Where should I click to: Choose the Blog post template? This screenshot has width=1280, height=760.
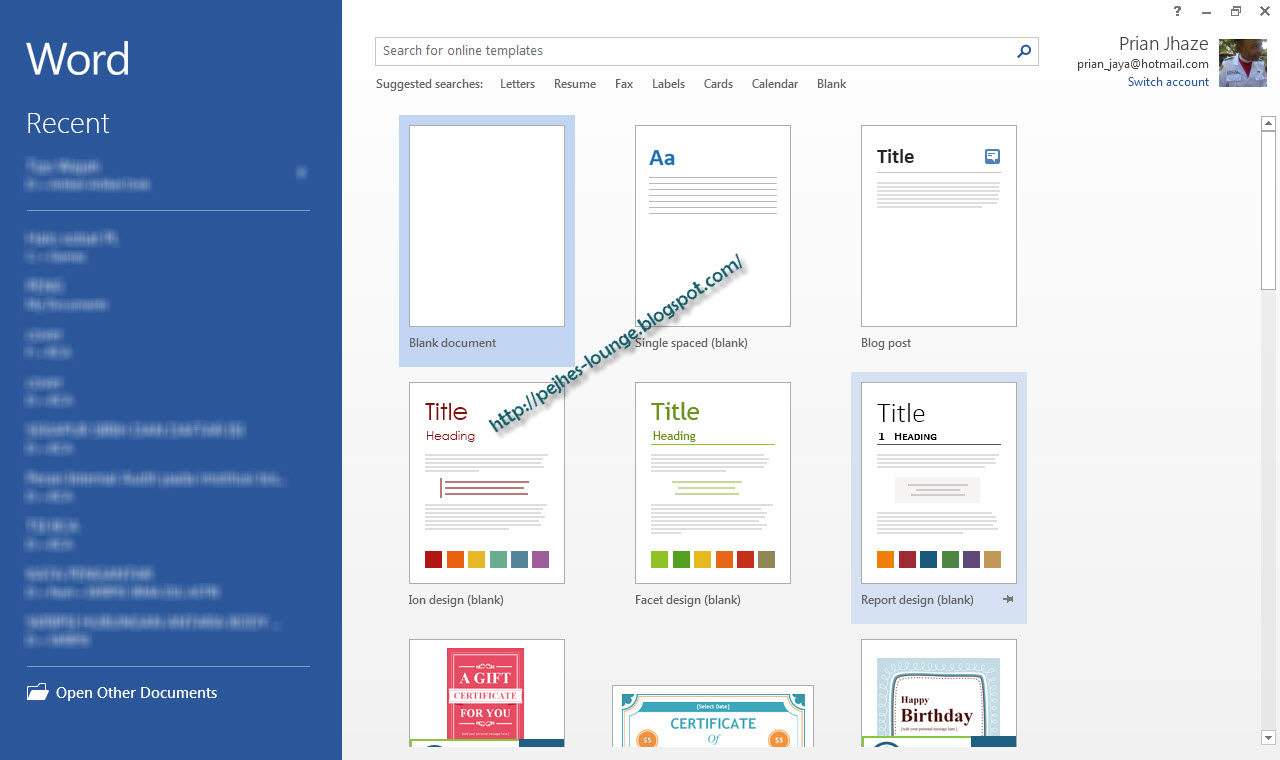tap(939, 226)
